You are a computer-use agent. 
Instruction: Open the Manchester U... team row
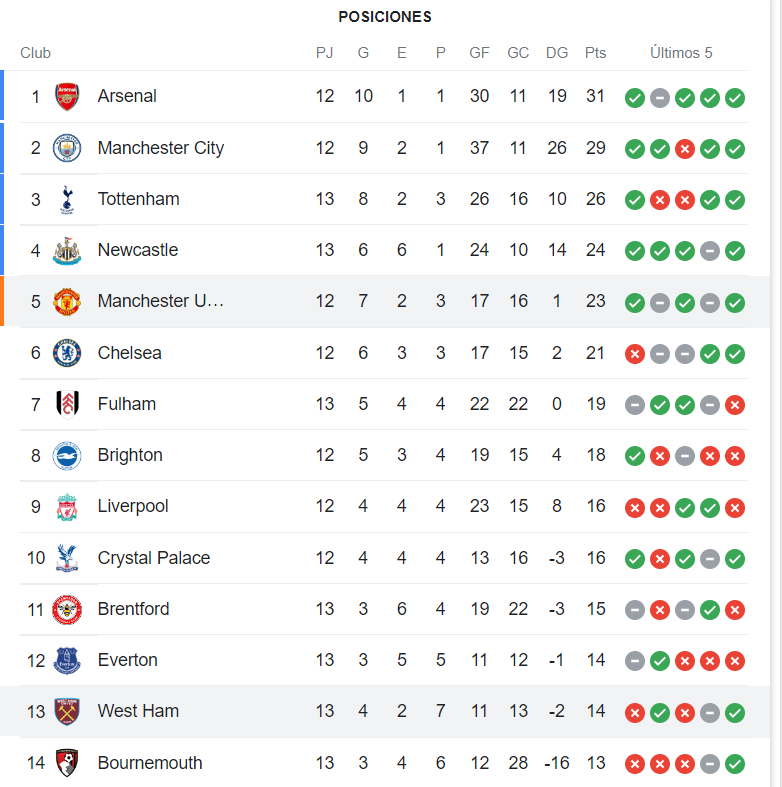point(385,302)
